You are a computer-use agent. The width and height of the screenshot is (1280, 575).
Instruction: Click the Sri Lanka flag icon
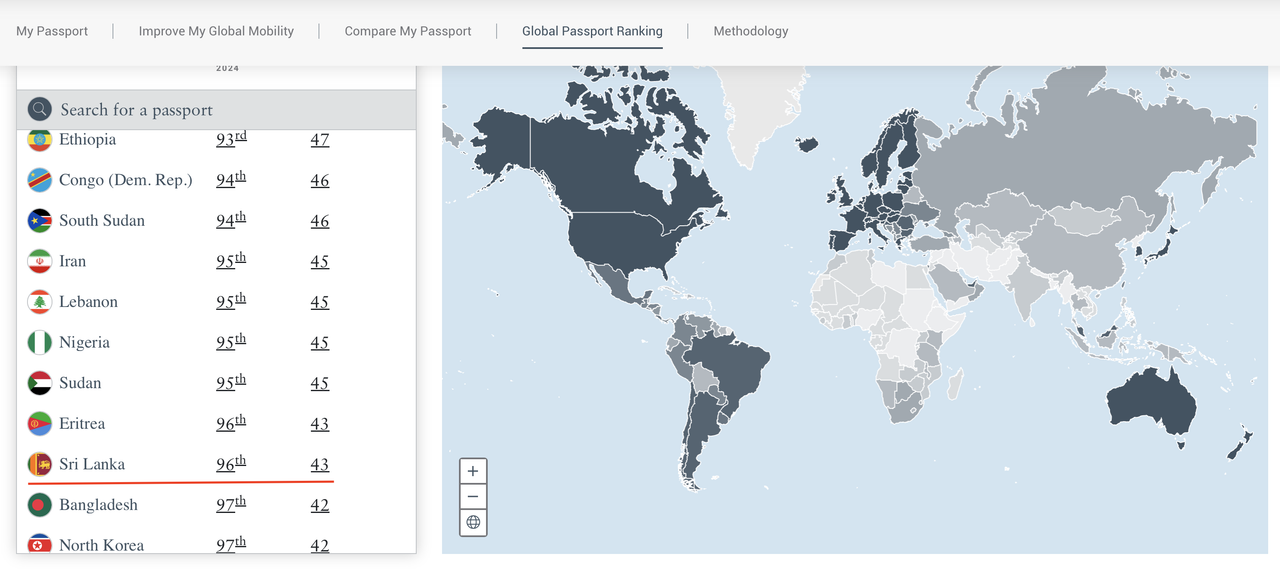point(40,464)
